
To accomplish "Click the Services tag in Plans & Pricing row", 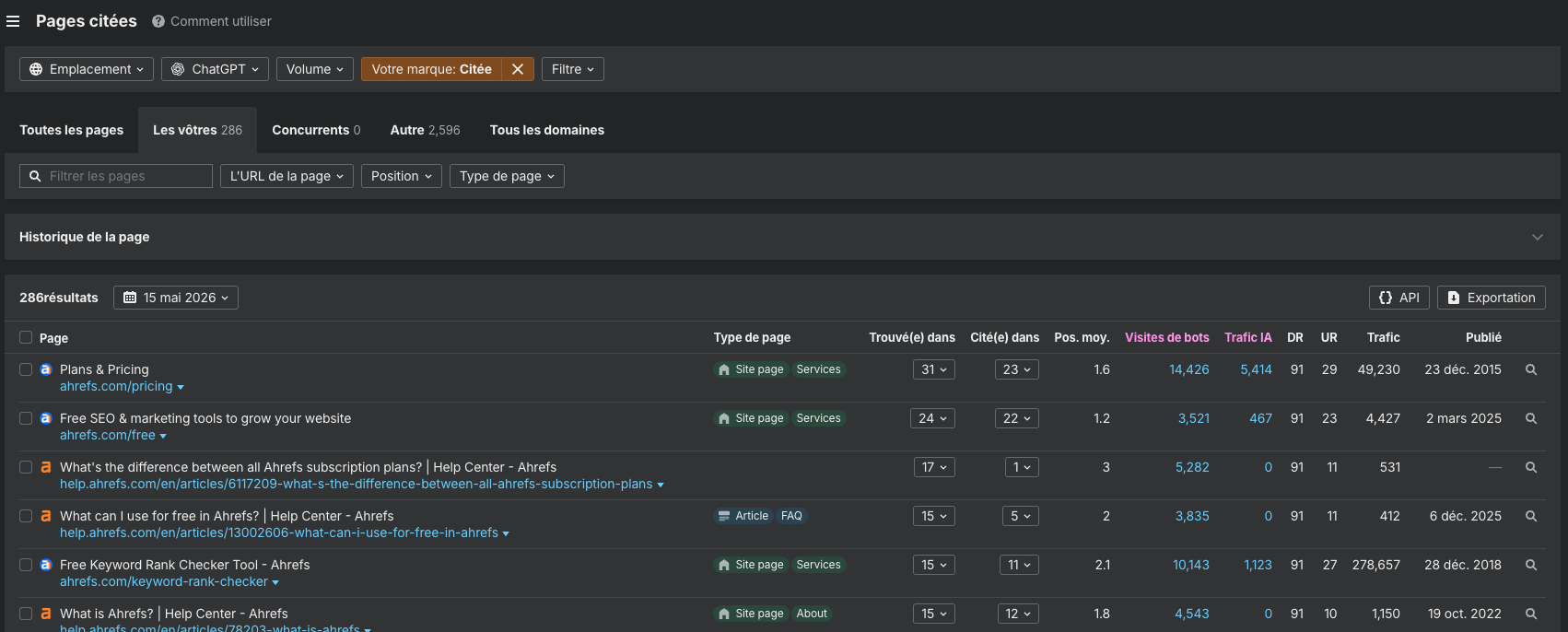I will pyautogui.click(x=818, y=369).
